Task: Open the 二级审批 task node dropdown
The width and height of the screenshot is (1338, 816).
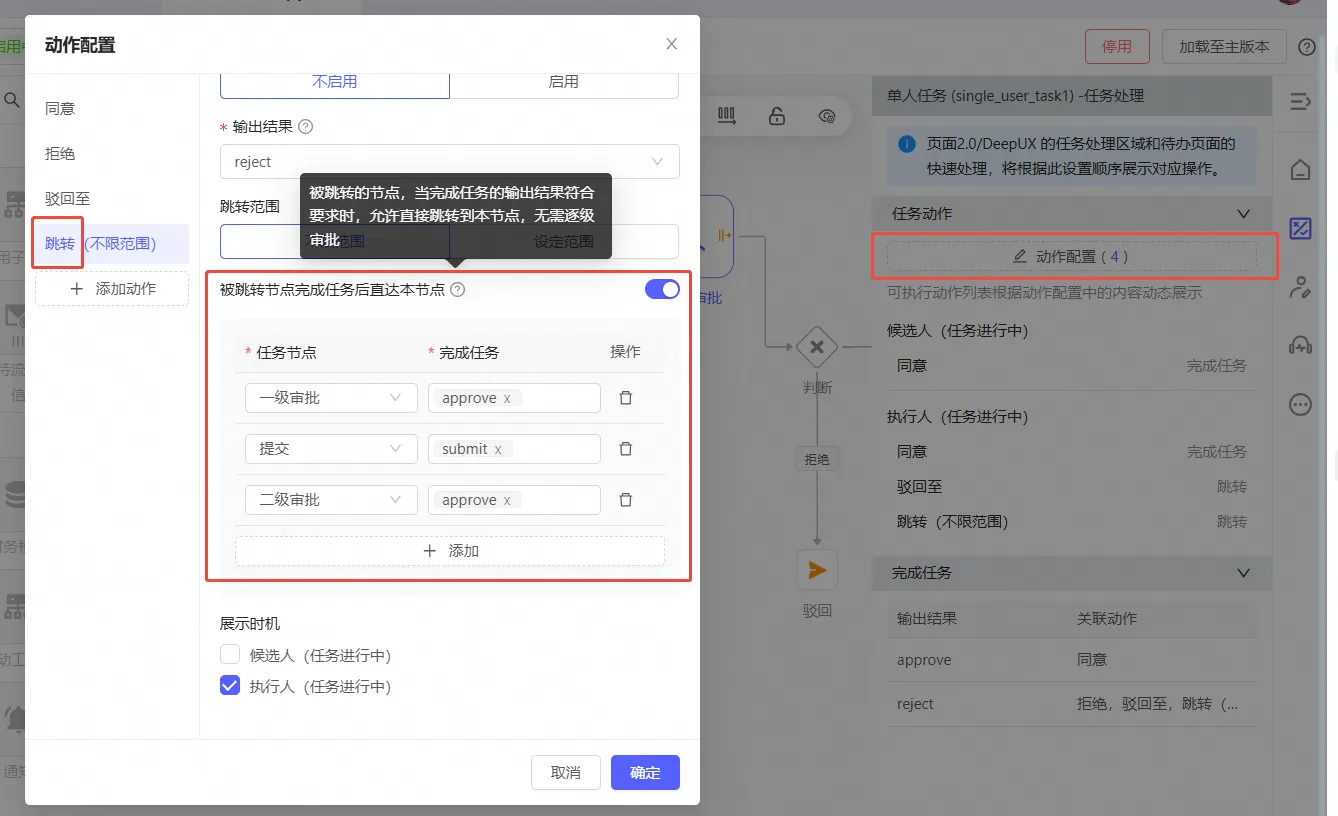Action: [x=330, y=500]
